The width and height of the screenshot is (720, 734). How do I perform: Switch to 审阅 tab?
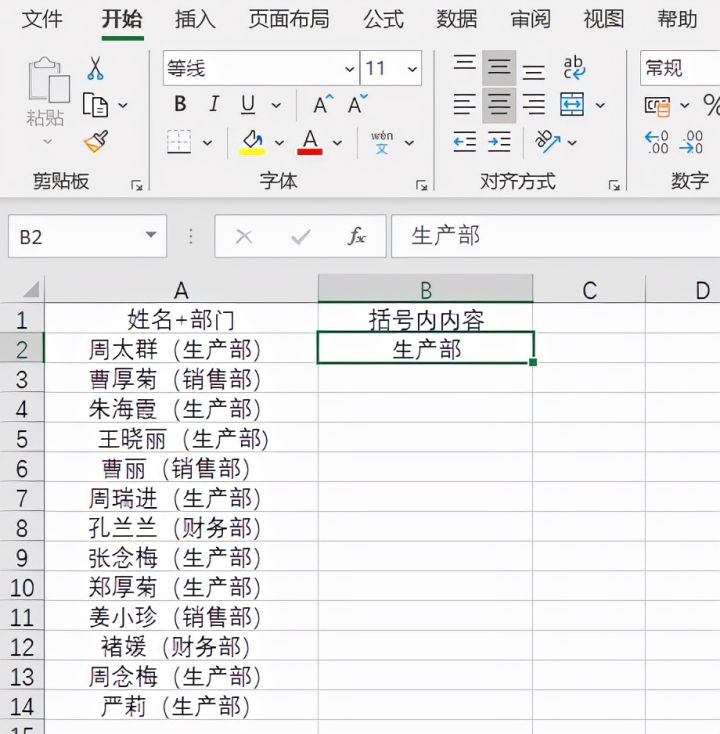click(530, 19)
